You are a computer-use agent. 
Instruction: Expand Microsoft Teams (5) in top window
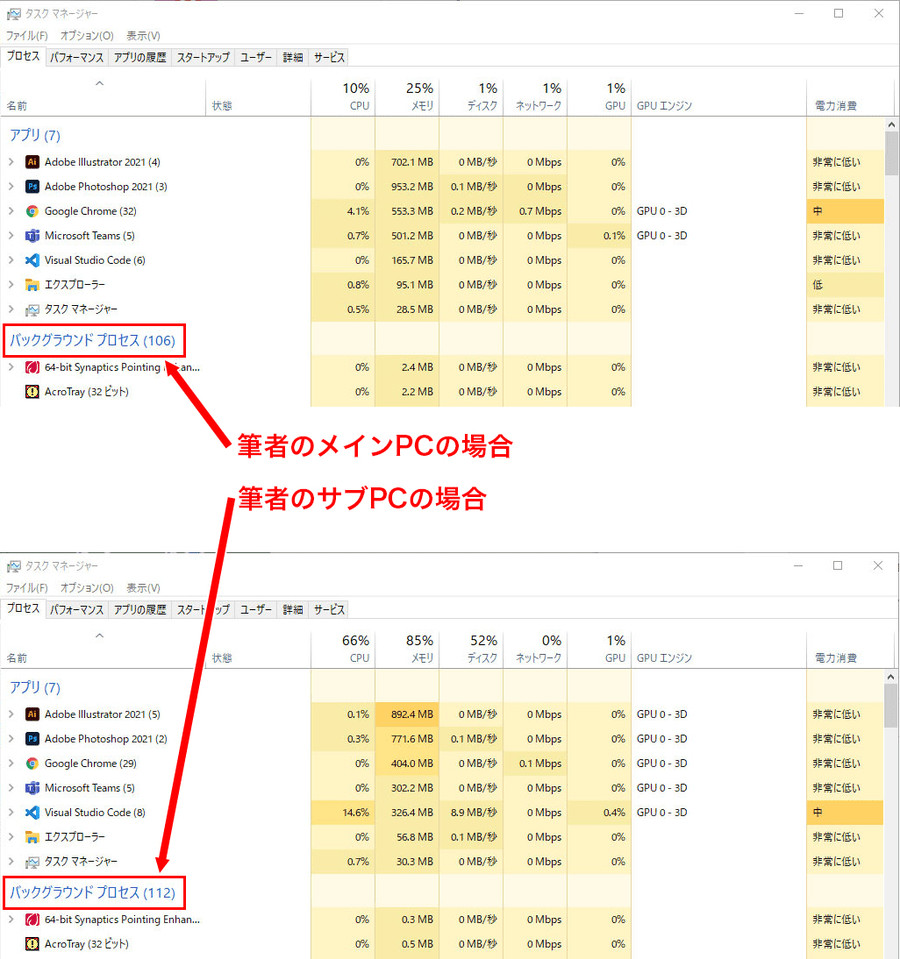(11, 235)
